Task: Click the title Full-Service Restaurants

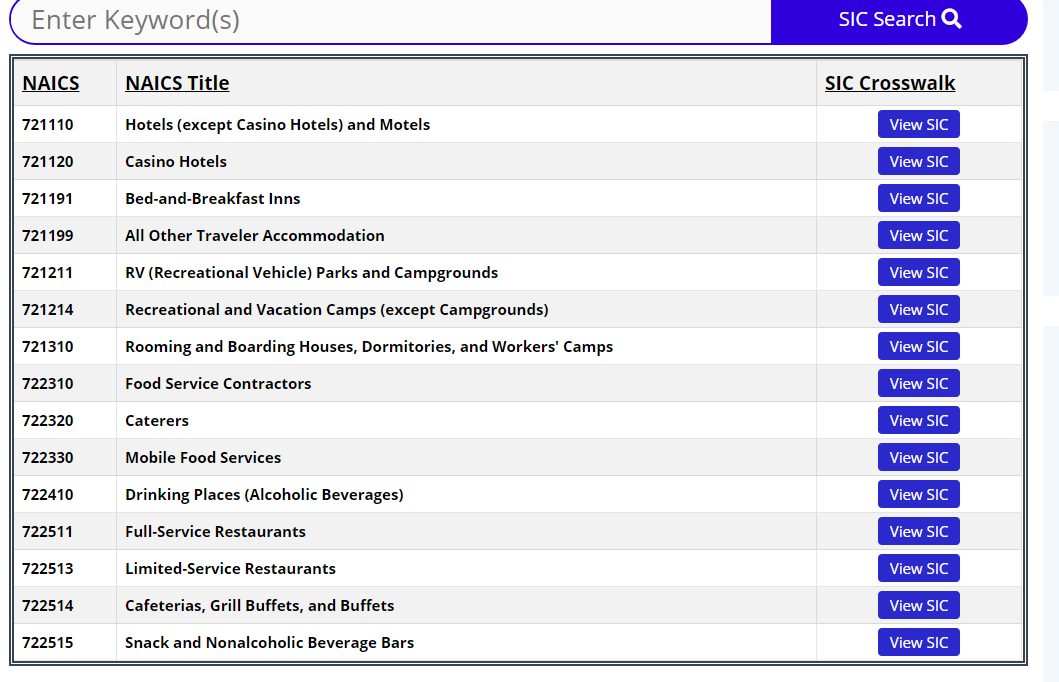Action: coord(215,532)
